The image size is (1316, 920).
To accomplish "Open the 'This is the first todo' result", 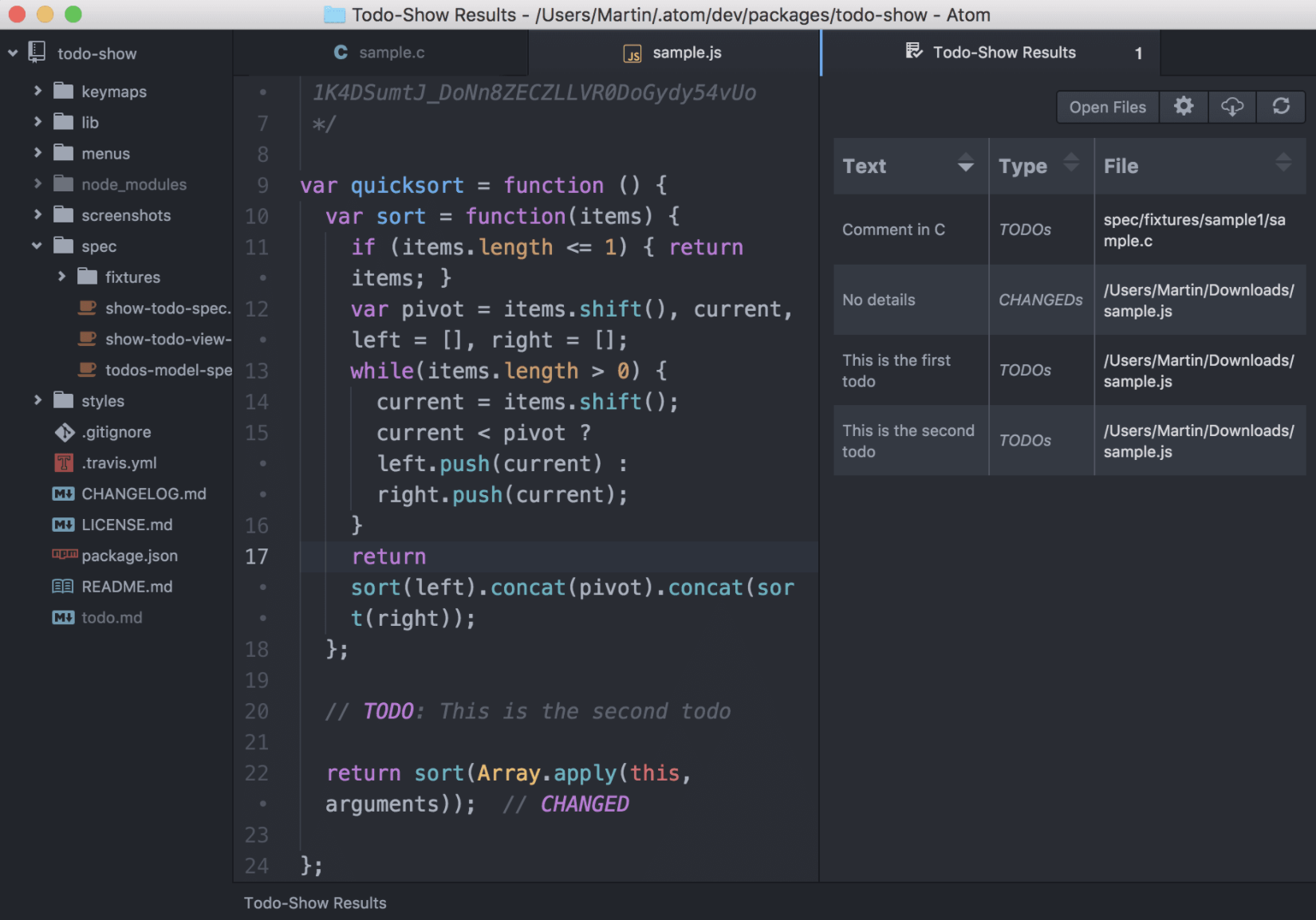I will (x=896, y=371).
